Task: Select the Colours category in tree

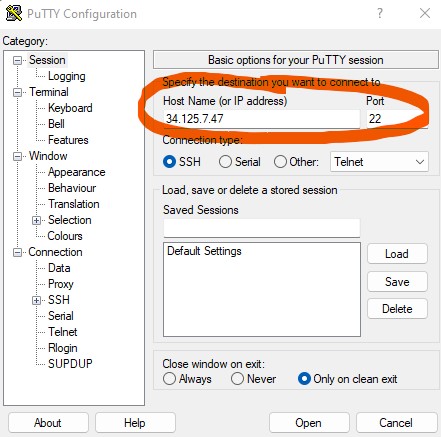Action: point(65,236)
